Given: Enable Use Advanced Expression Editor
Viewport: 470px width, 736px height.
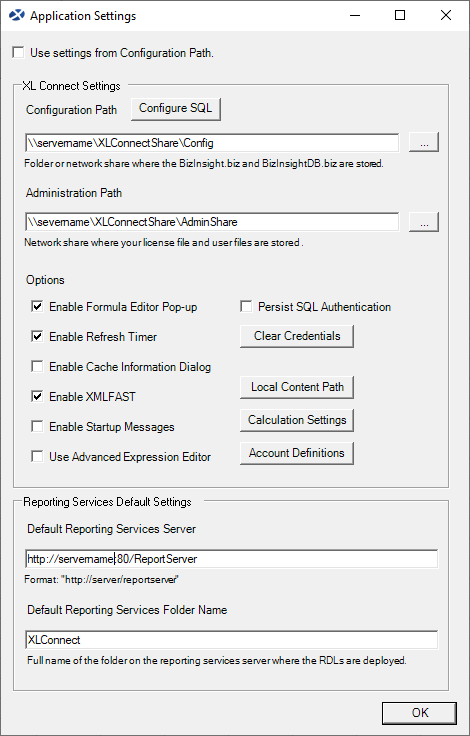Looking at the screenshot, I should tap(37, 457).
